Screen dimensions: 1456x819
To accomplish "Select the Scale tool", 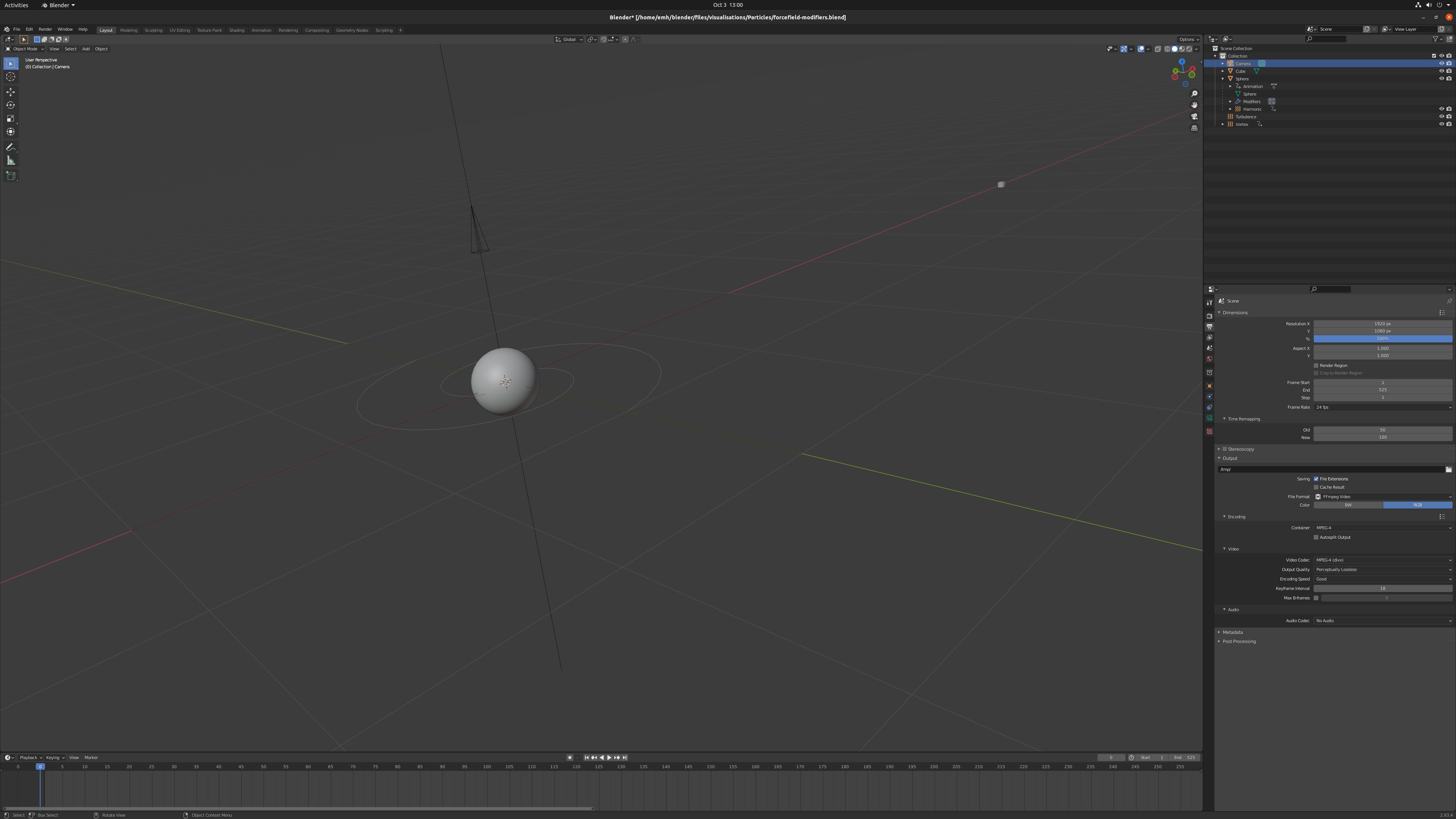I will pos(11,119).
